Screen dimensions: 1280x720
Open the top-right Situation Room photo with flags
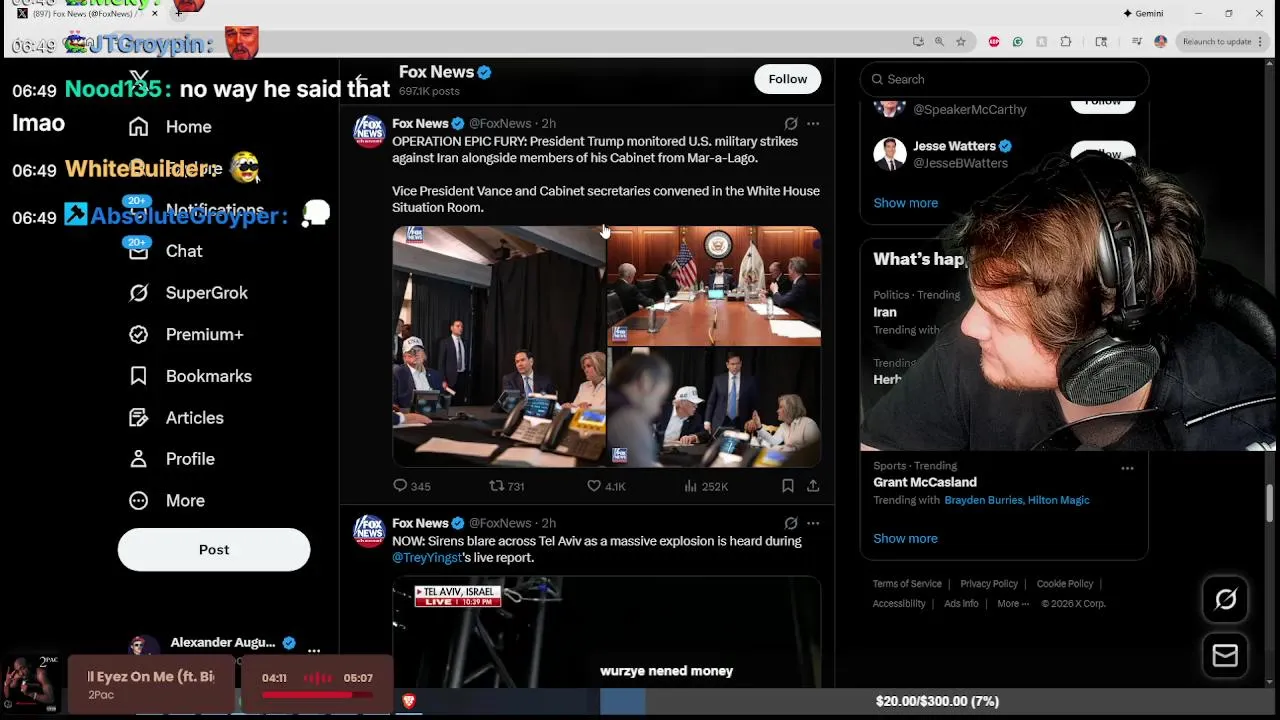pyautogui.click(x=714, y=285)
